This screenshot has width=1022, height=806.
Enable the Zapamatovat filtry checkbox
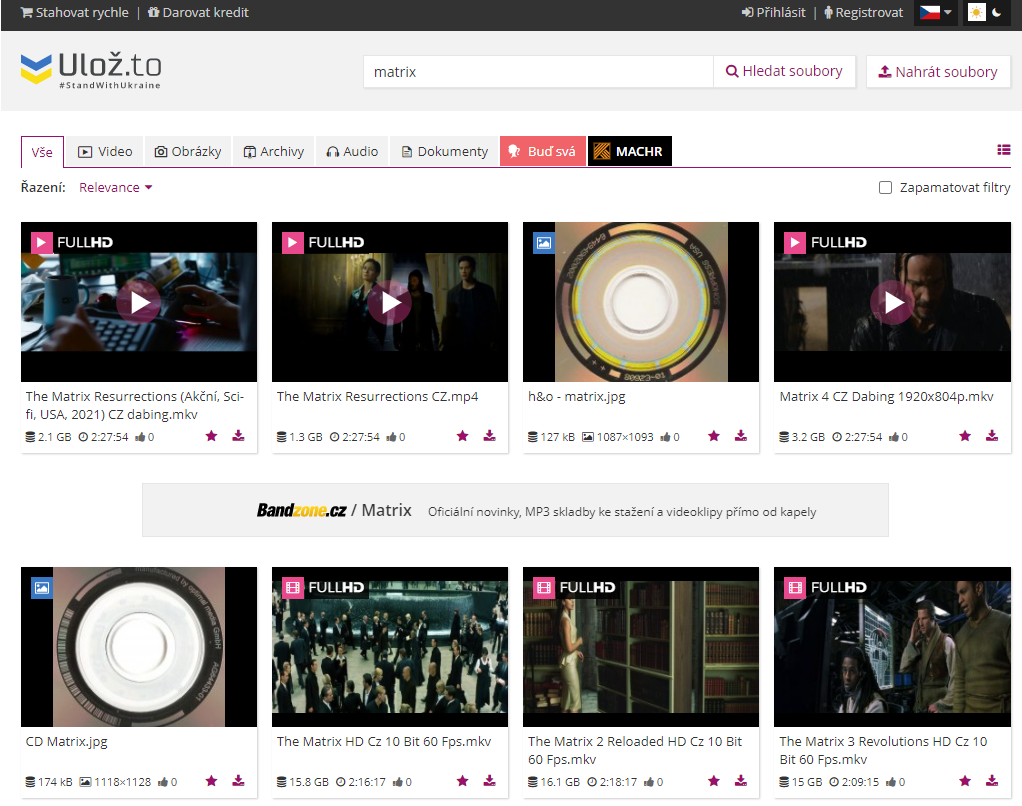pyautogui.click(x=885, y=188)
